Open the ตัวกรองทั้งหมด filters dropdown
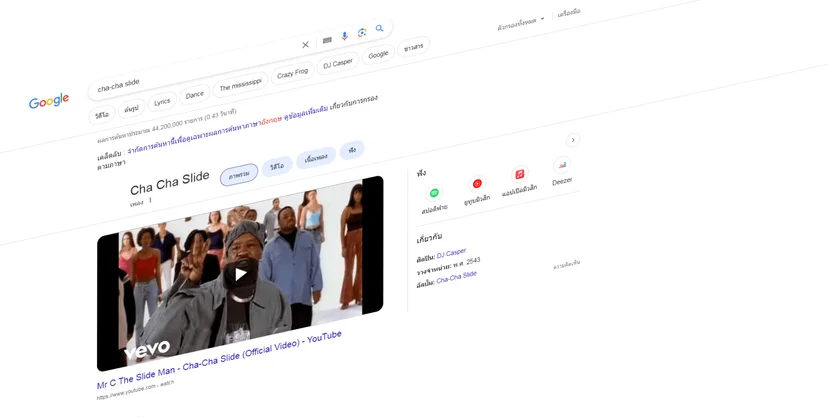 pyautogui.click(x=520, y=23)
